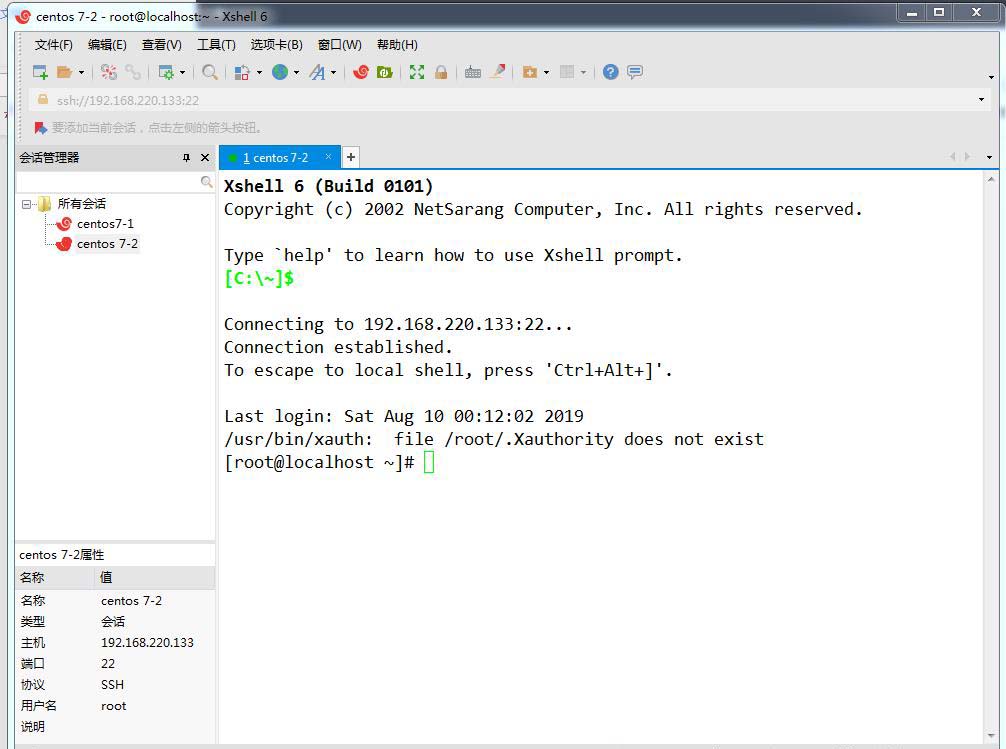Click the toolbar overflow arrow at far right
This screenshot has height=749, width=1006.
991,77
